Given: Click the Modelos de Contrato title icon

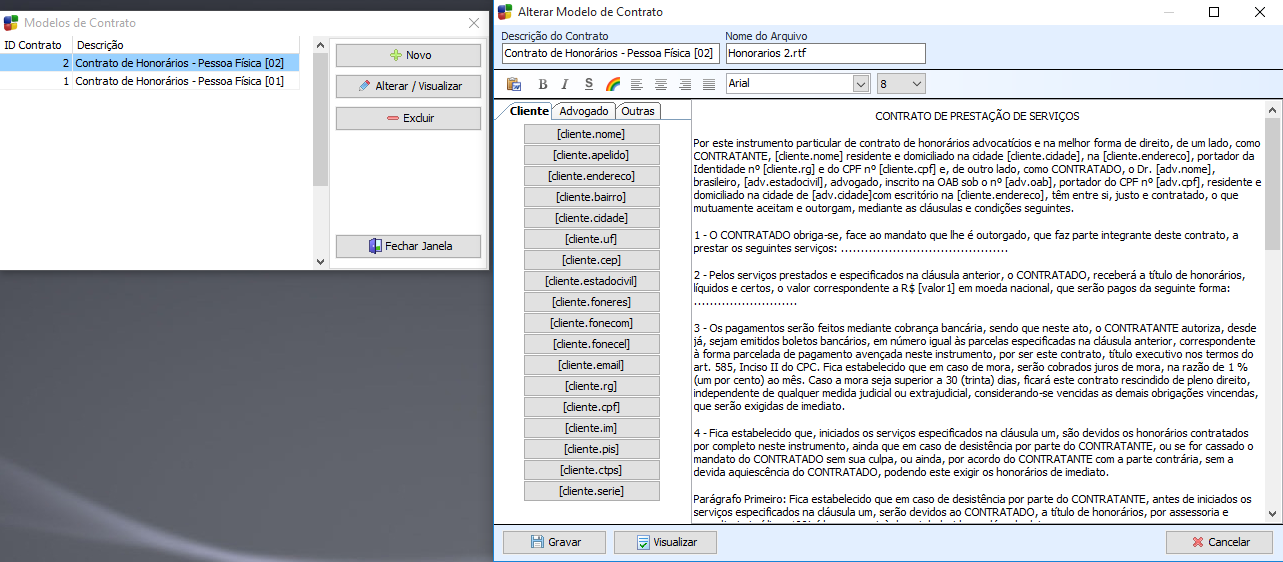Looking at the screenshot, I should pos(11,22).
